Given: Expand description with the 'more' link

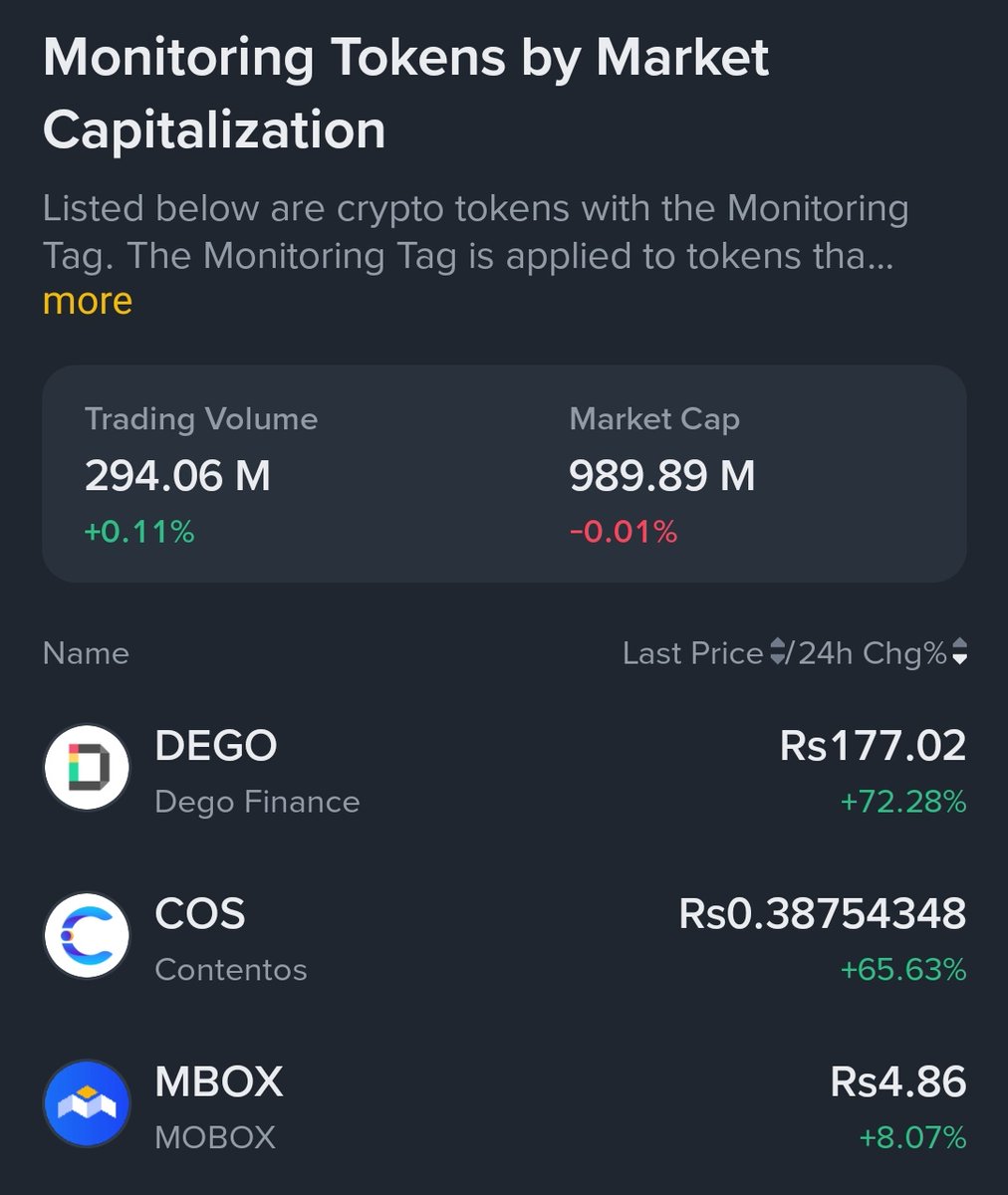Looking at the screenshot, I should pos(88,301).
